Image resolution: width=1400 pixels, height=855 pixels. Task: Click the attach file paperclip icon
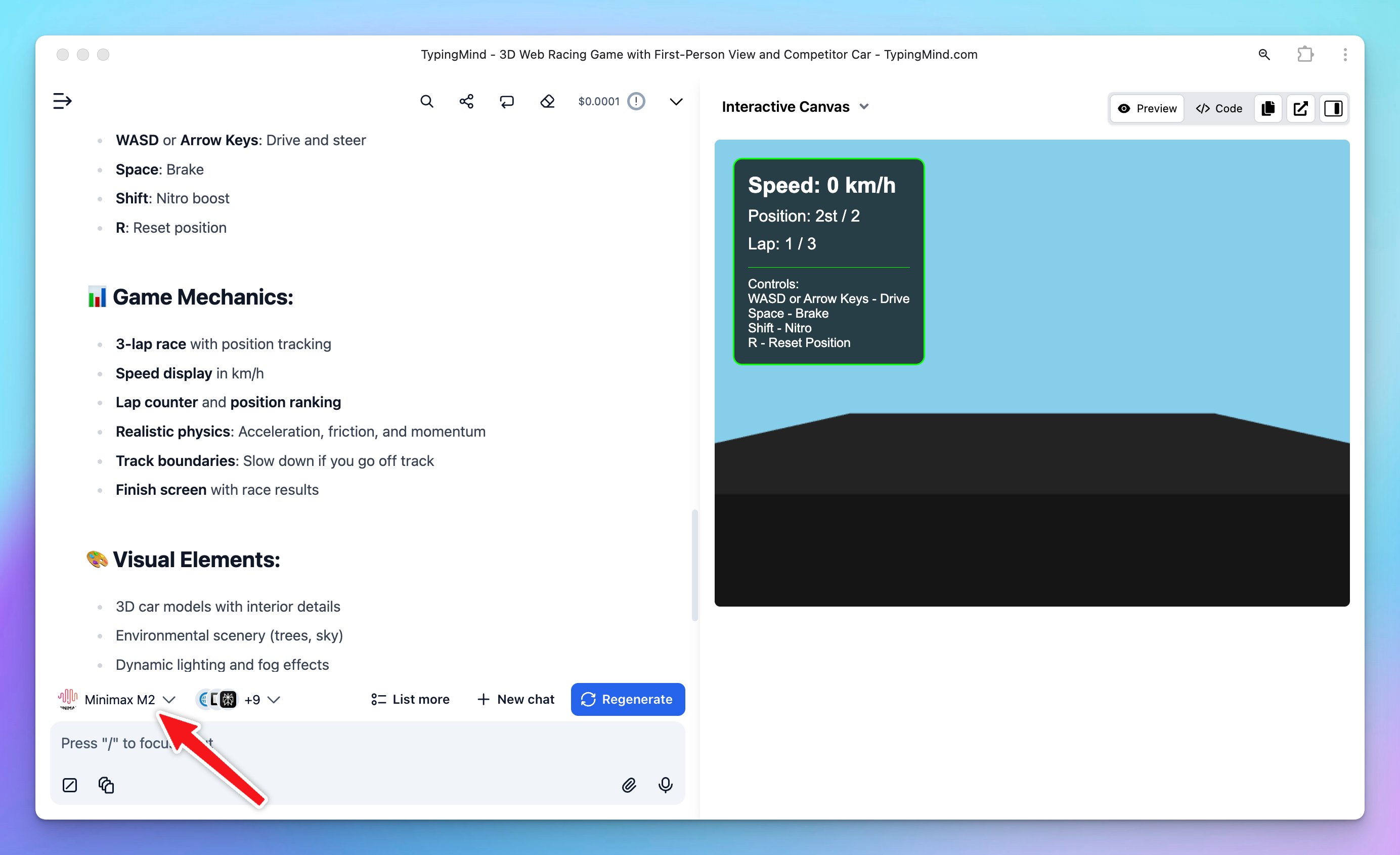click(x=628, y=785)
